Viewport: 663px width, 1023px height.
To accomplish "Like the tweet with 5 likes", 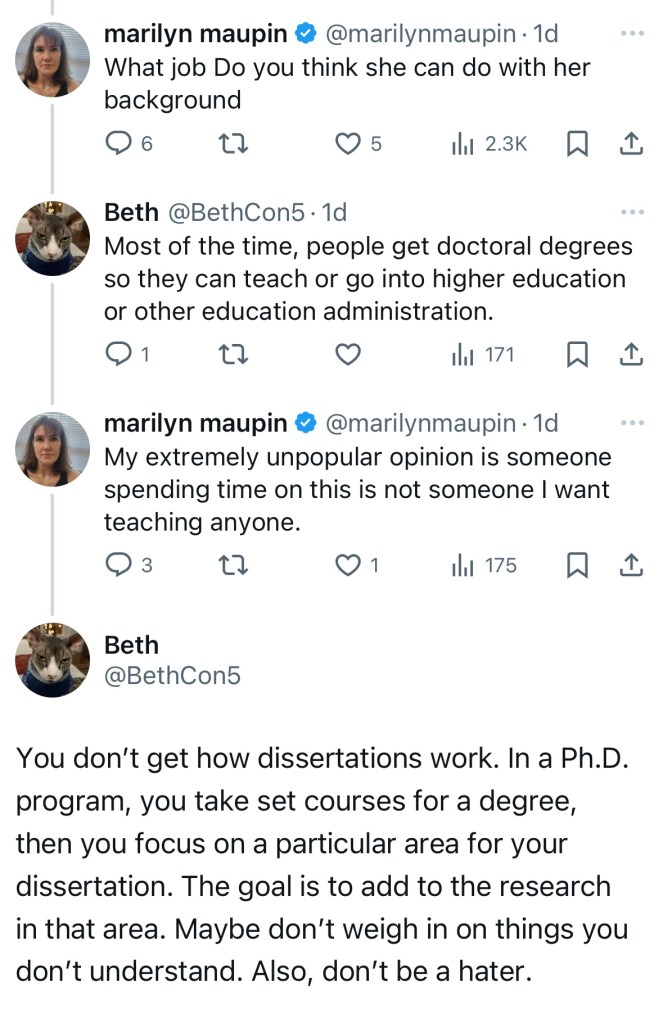I will pyautogui.click(x=347, y=144).
